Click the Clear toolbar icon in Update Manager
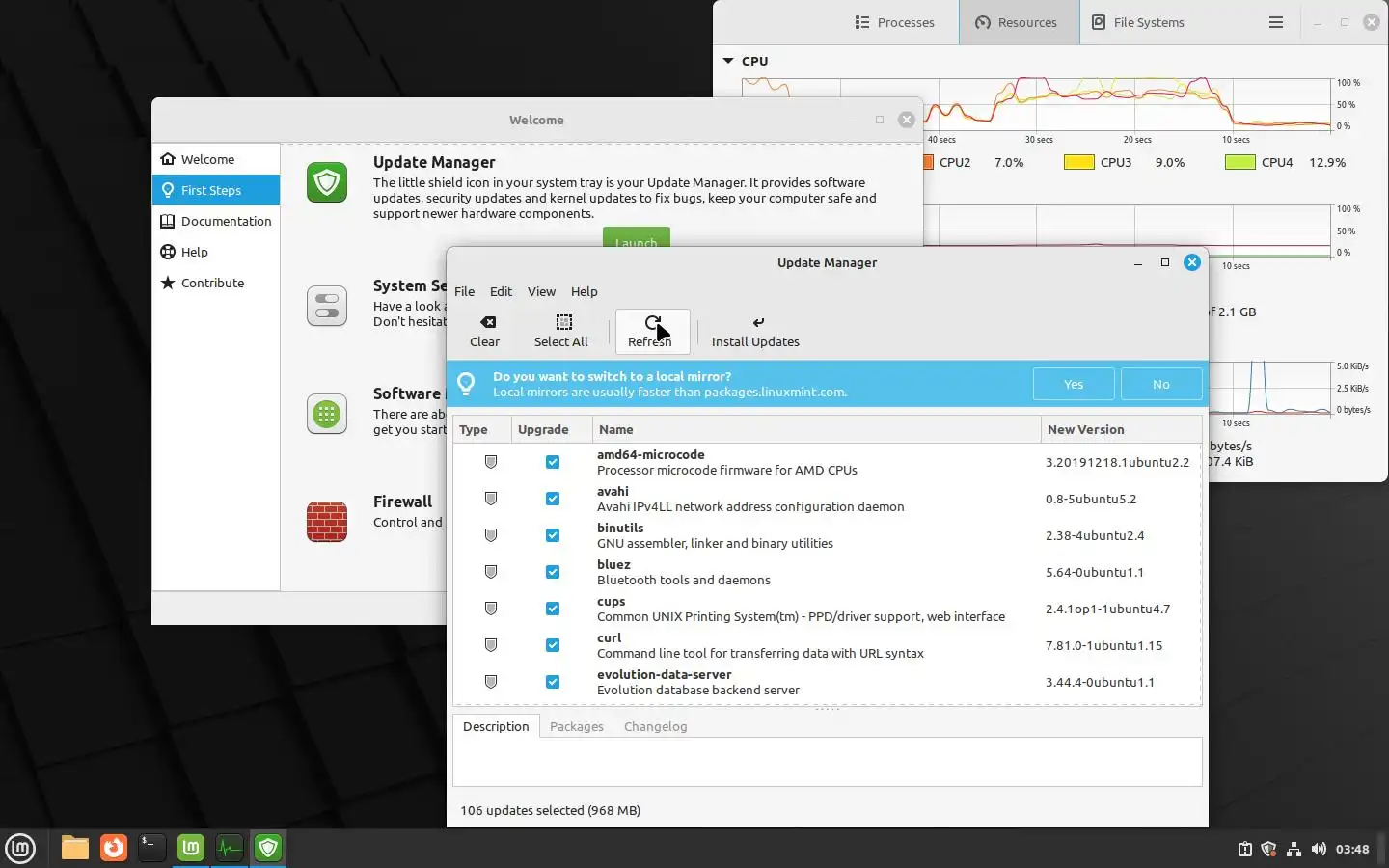1389x868 pixels. pyautogui.click(x=488, y=322)
